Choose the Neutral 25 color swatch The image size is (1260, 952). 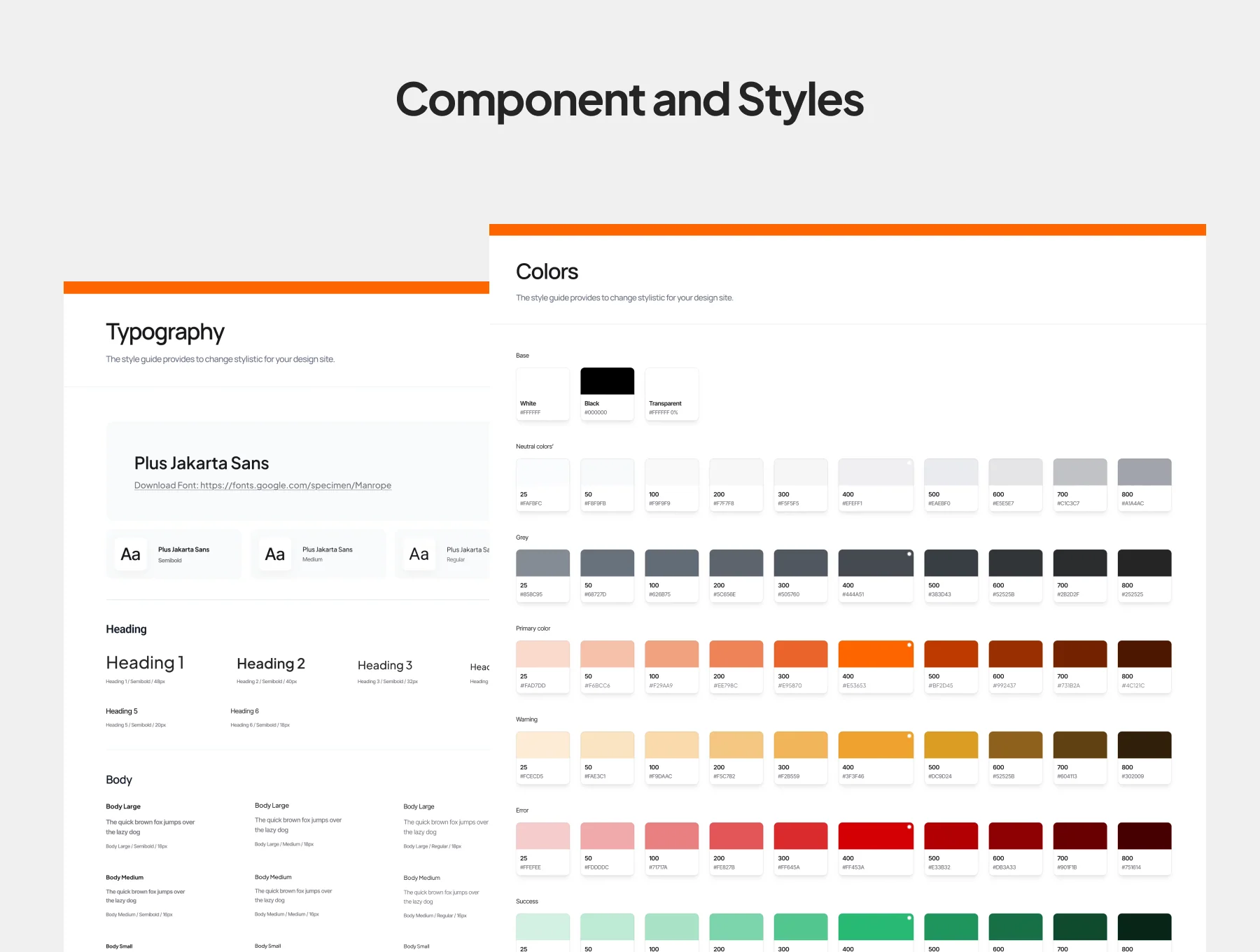tap(542, 485)
